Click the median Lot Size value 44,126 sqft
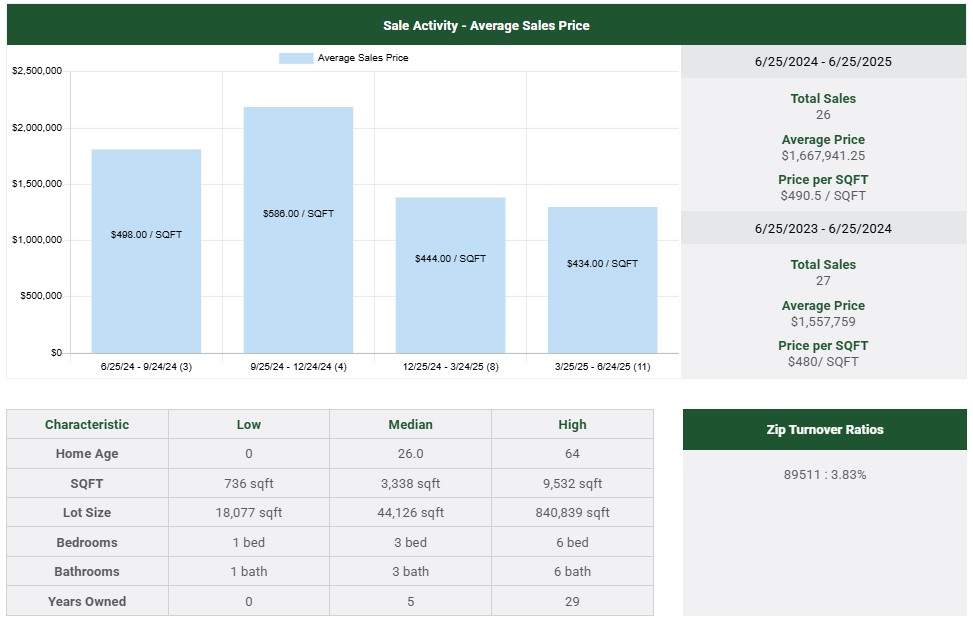This screenshot has height=620, width=973. pos(410,513)
